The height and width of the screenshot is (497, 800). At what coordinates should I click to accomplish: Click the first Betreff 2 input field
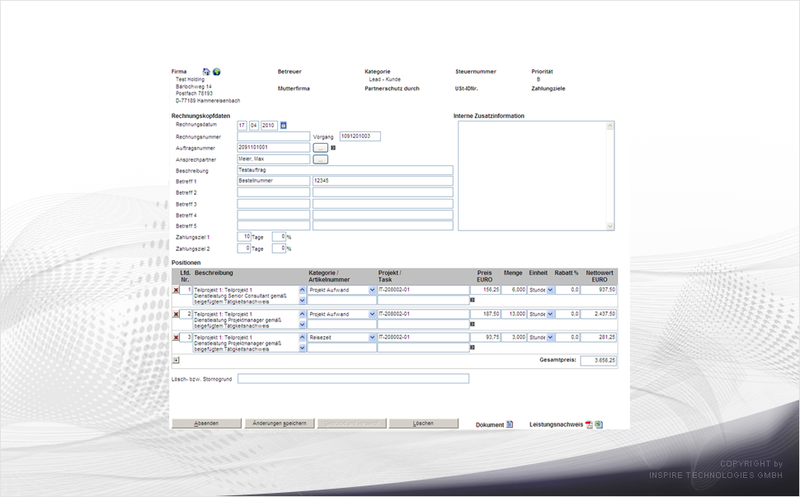point(273,192)
